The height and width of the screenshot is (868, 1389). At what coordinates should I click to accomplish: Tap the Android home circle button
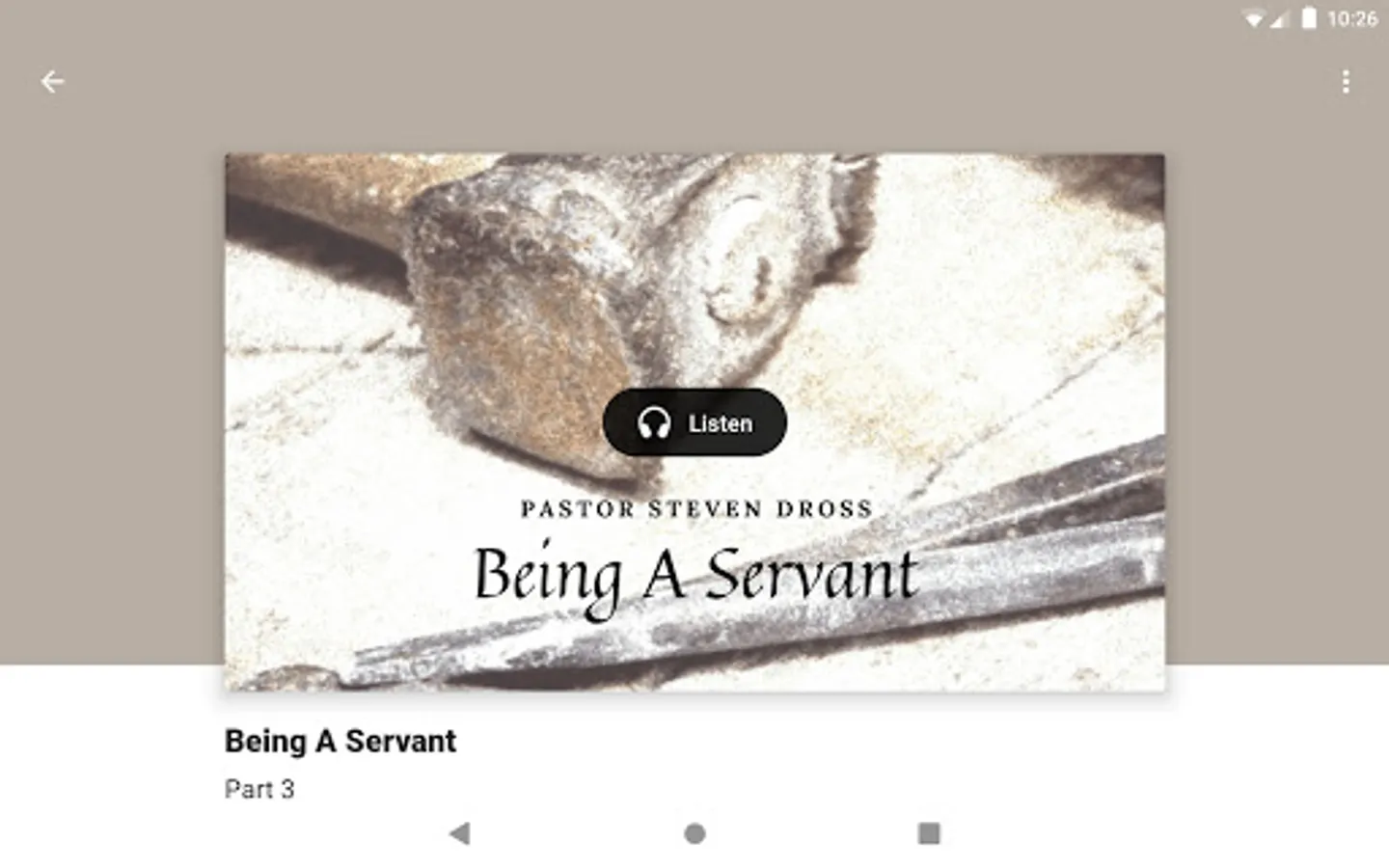coord(694,833)
